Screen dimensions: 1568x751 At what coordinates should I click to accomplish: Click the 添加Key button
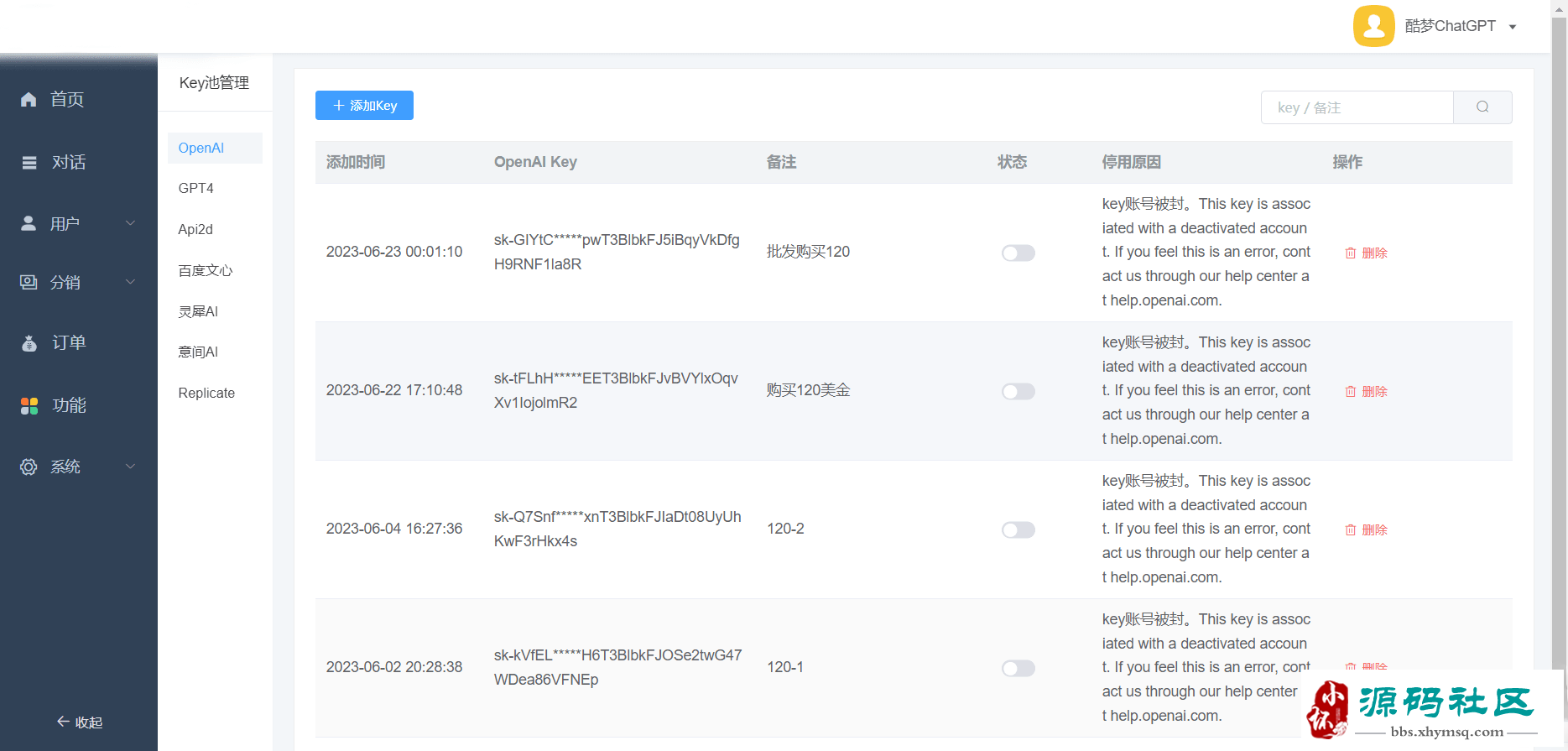tap(364, 106)
